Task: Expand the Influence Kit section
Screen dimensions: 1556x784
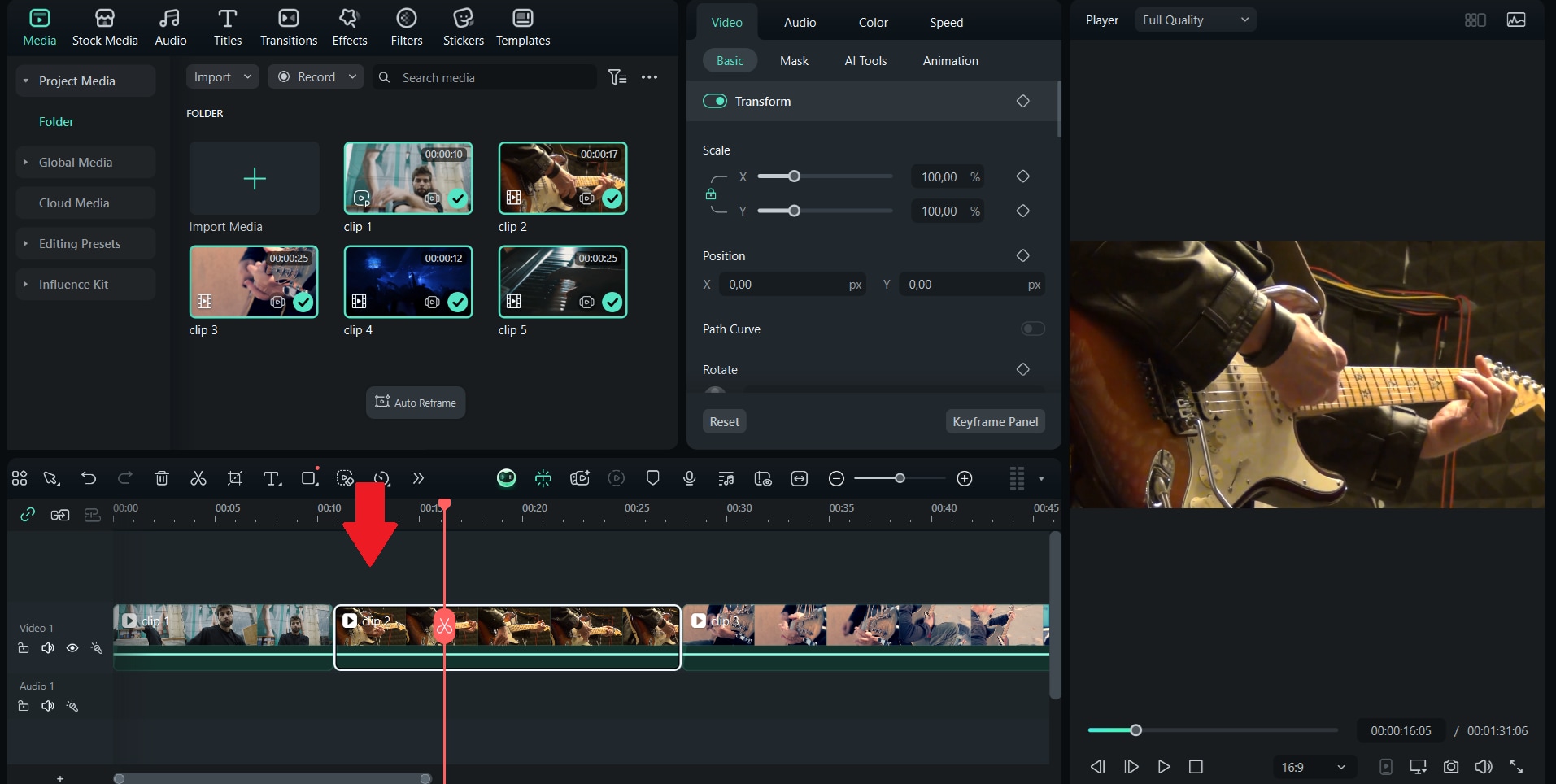Action: (x=26, y=284)
